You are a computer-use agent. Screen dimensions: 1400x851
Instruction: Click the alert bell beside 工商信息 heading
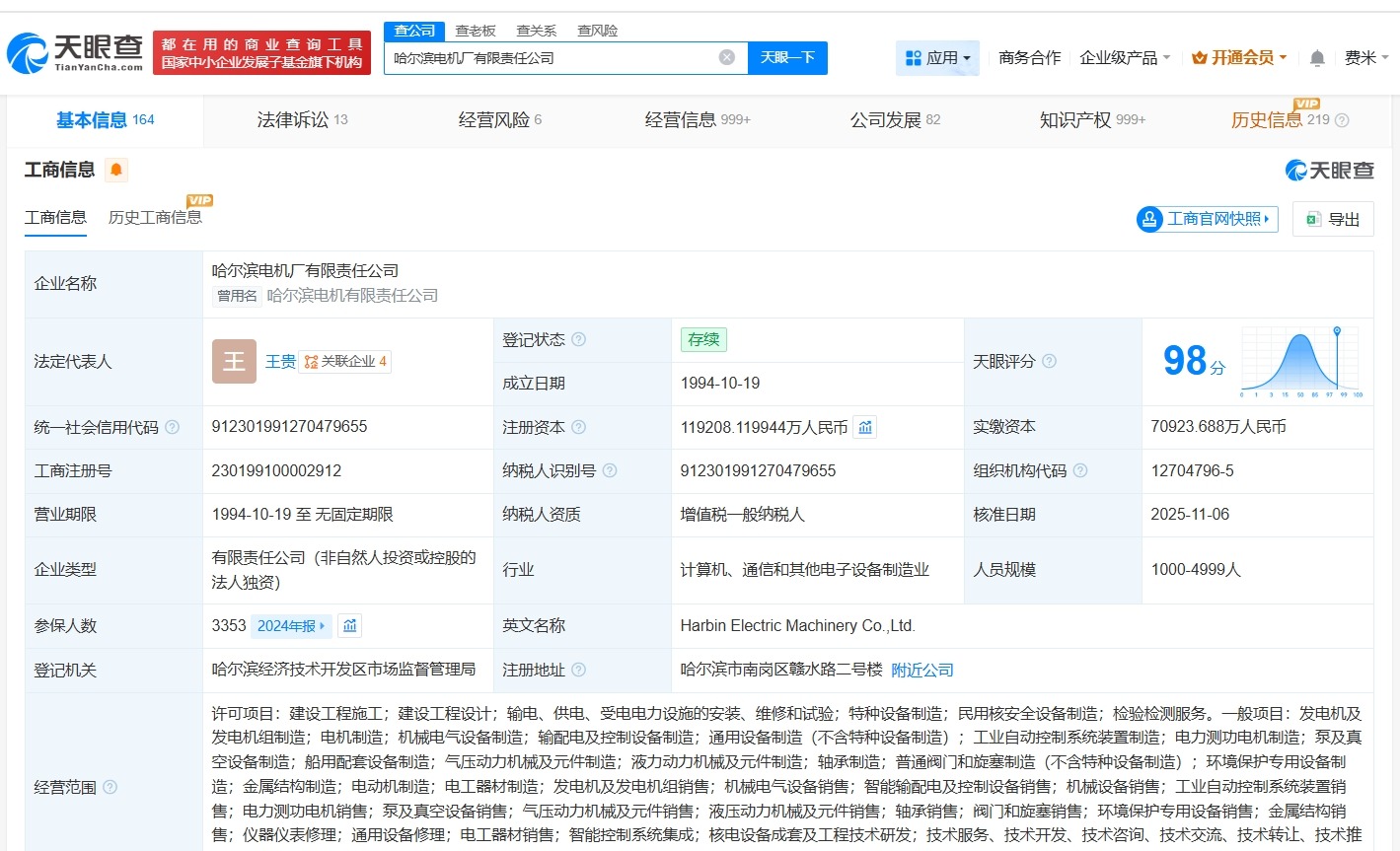tap(115, 170)
